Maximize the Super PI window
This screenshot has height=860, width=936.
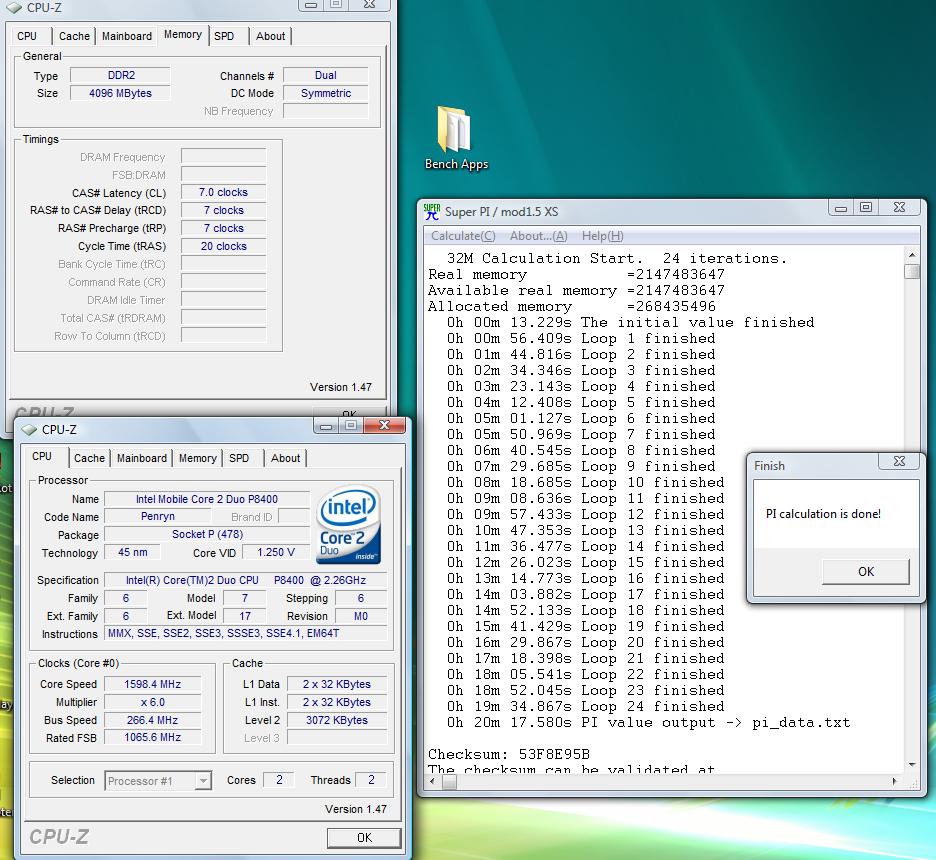866,208
